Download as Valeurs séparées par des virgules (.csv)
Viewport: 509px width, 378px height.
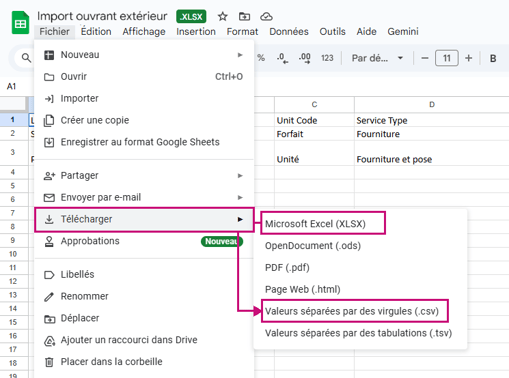coord(360,311)
